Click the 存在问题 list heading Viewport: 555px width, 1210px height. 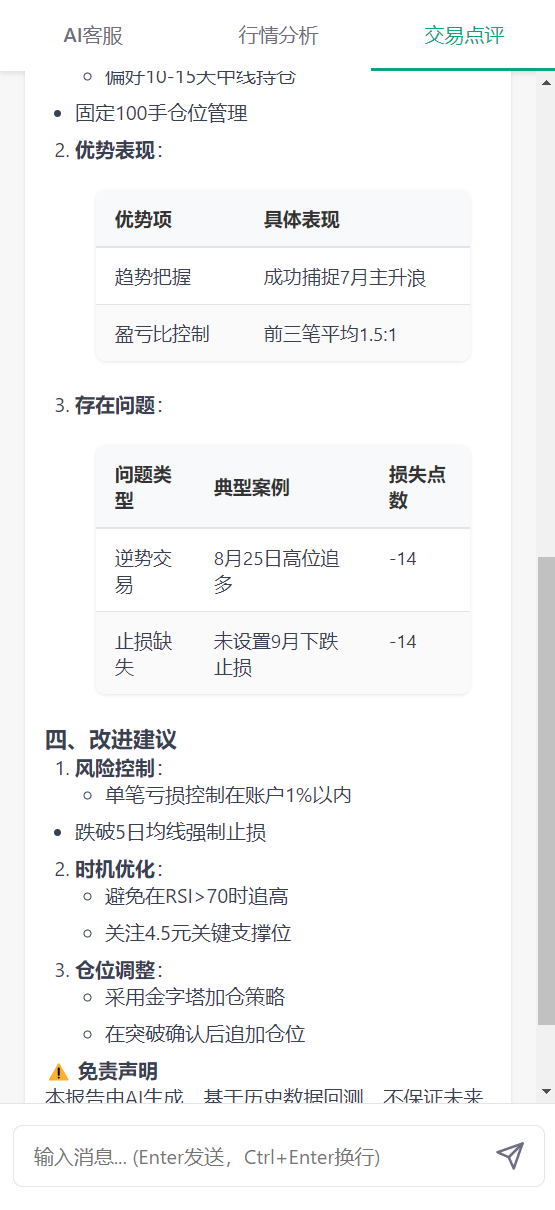[x=118, y=405]
